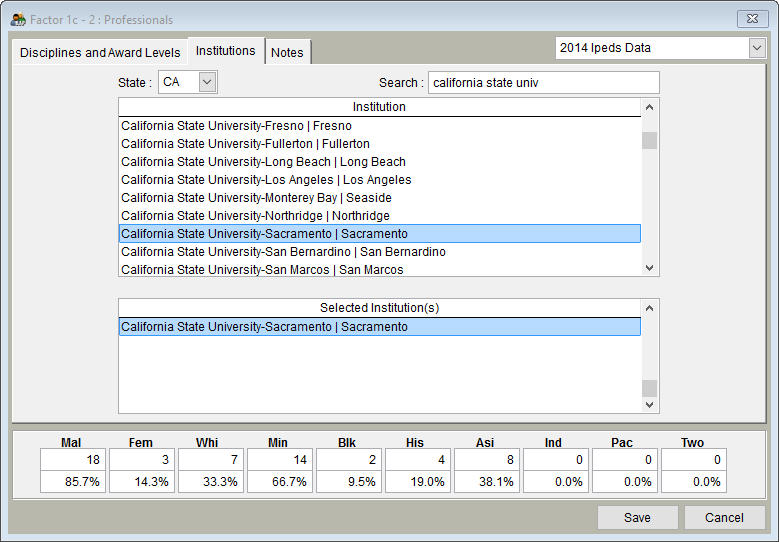Click down arrow of Selected Institutions scrollbar

coord(649,404)
